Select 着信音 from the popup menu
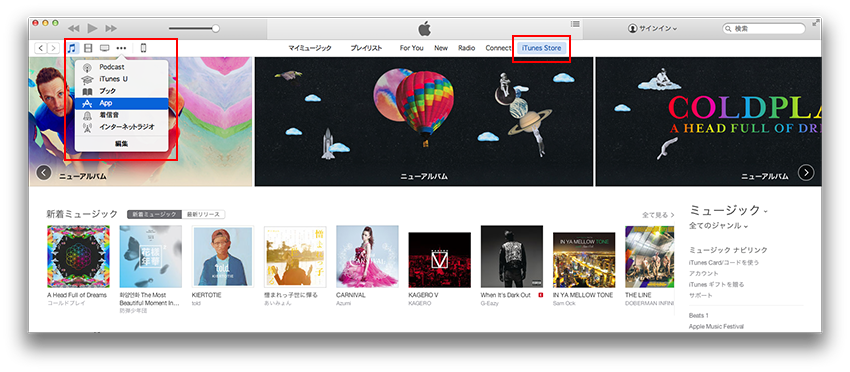 coord(121,115)
